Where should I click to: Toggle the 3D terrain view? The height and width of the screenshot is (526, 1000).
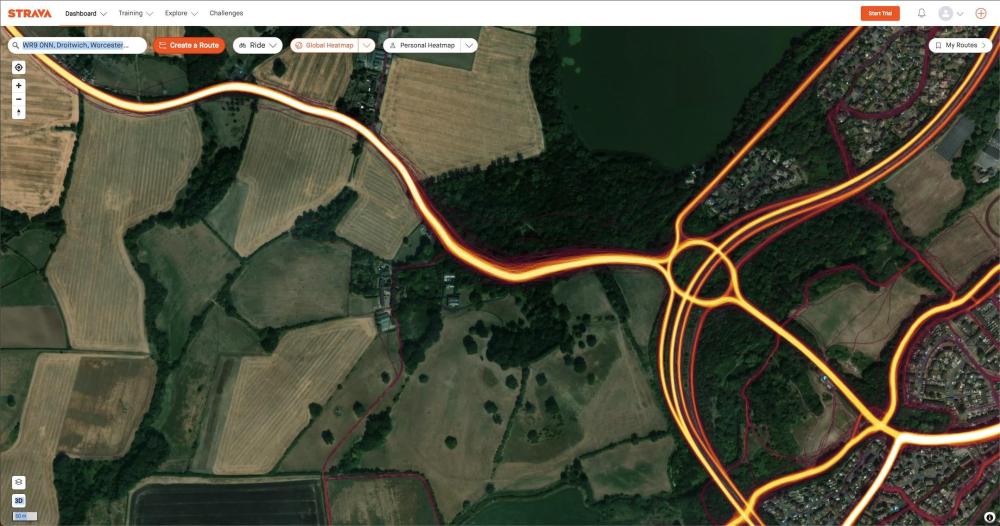coord(18,500)
